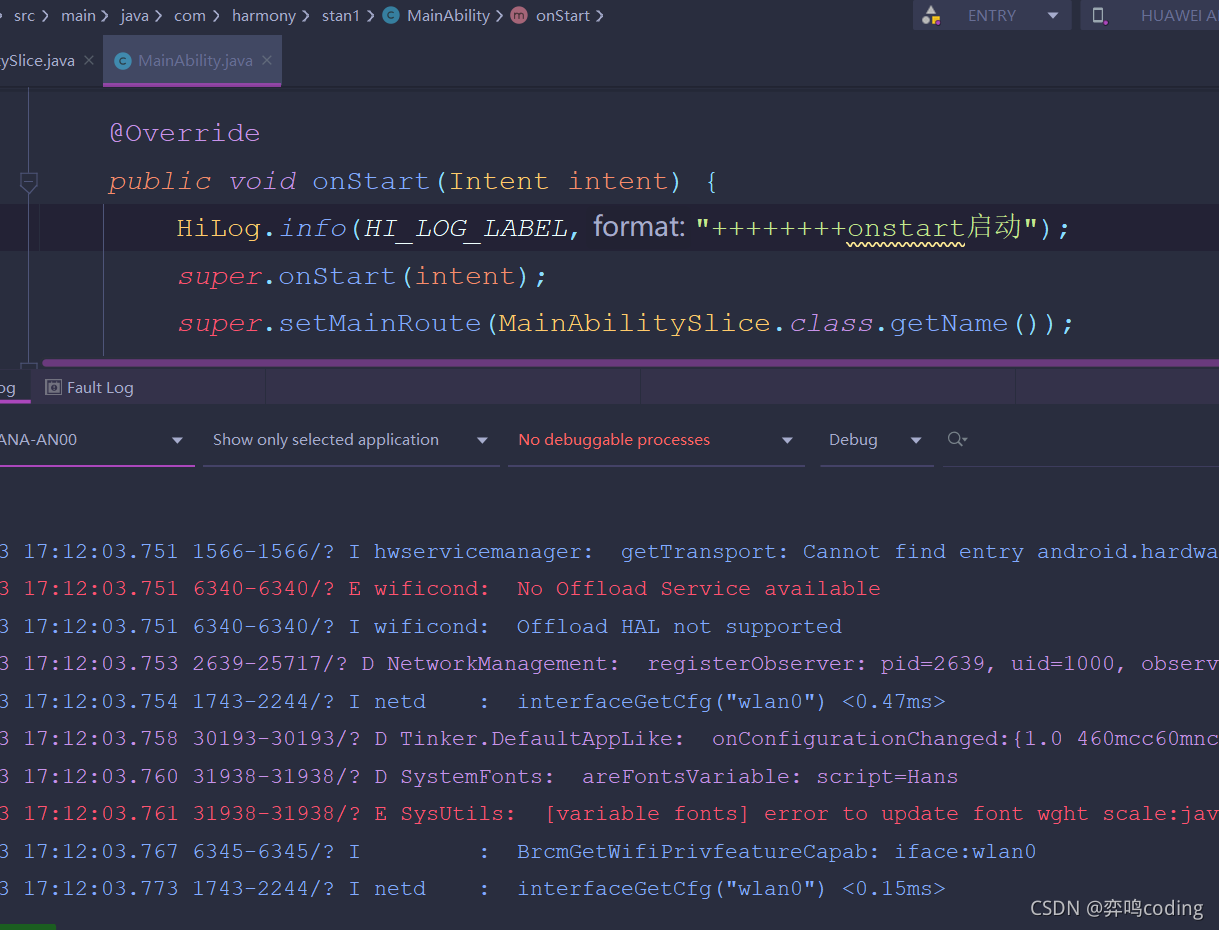Open 'No debuggable processes' dropdown
This screenshot has height=930, width=1219.
[655, 440]
